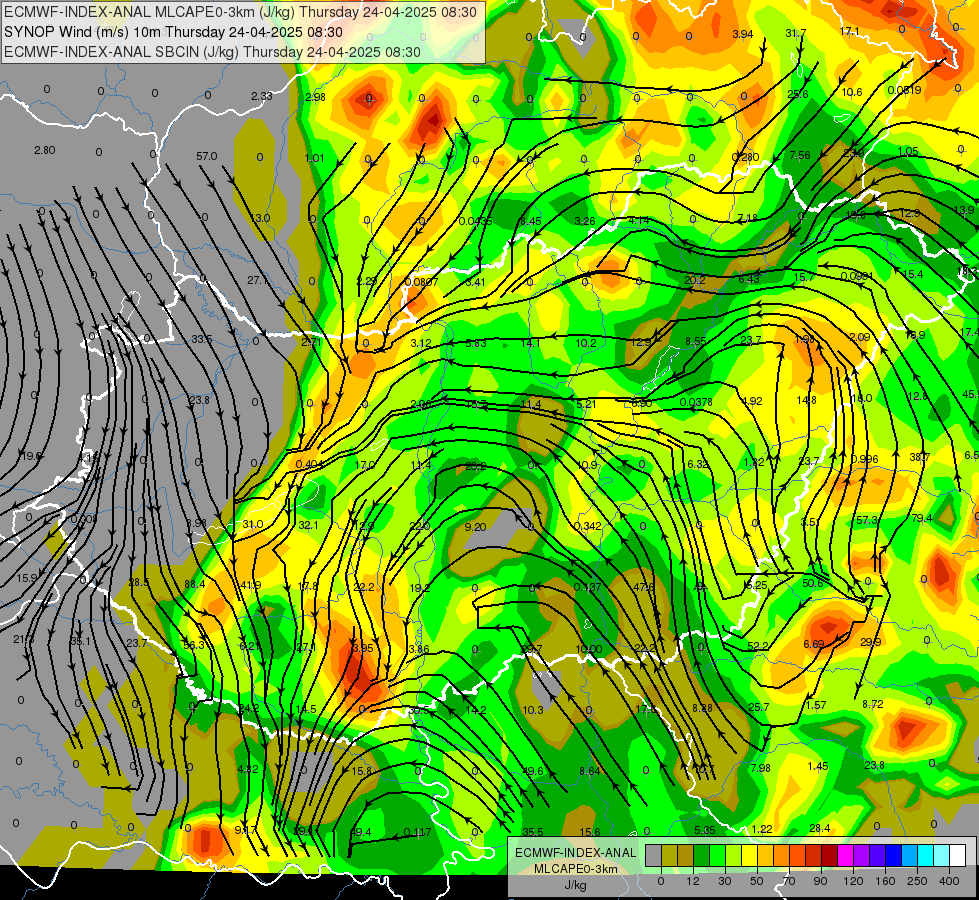979x900 pixels.
Task: Click the station value 0.342 on the map
Action: pyautogui.click(x=588, y=526)
